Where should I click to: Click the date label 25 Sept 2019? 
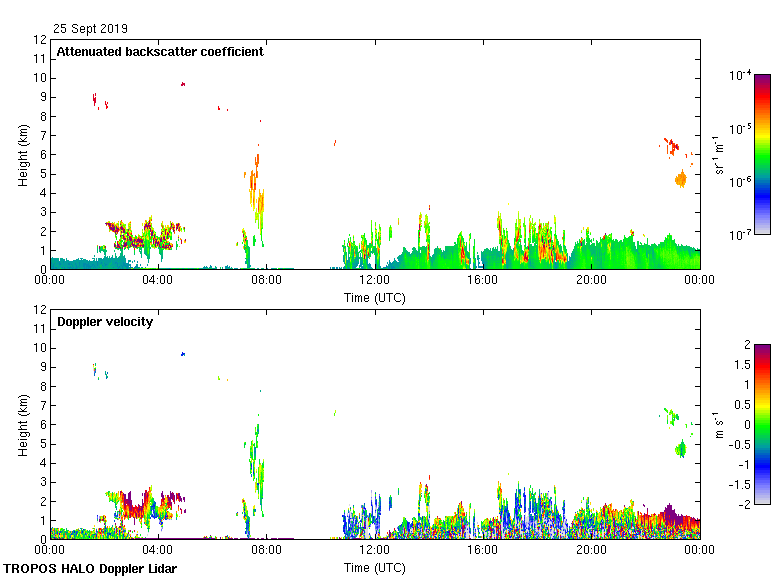[x=90, y=29]
